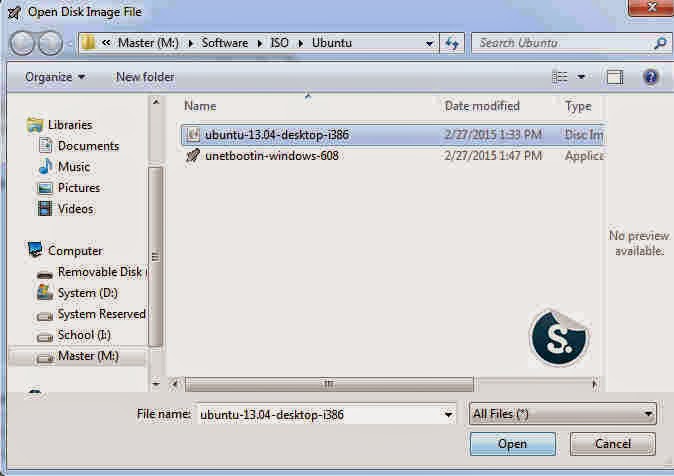Image resolution: width=674 pixels, height=476 pixels.
Task: Go back with the Back arrow button
Action: (x=22, y=43)
